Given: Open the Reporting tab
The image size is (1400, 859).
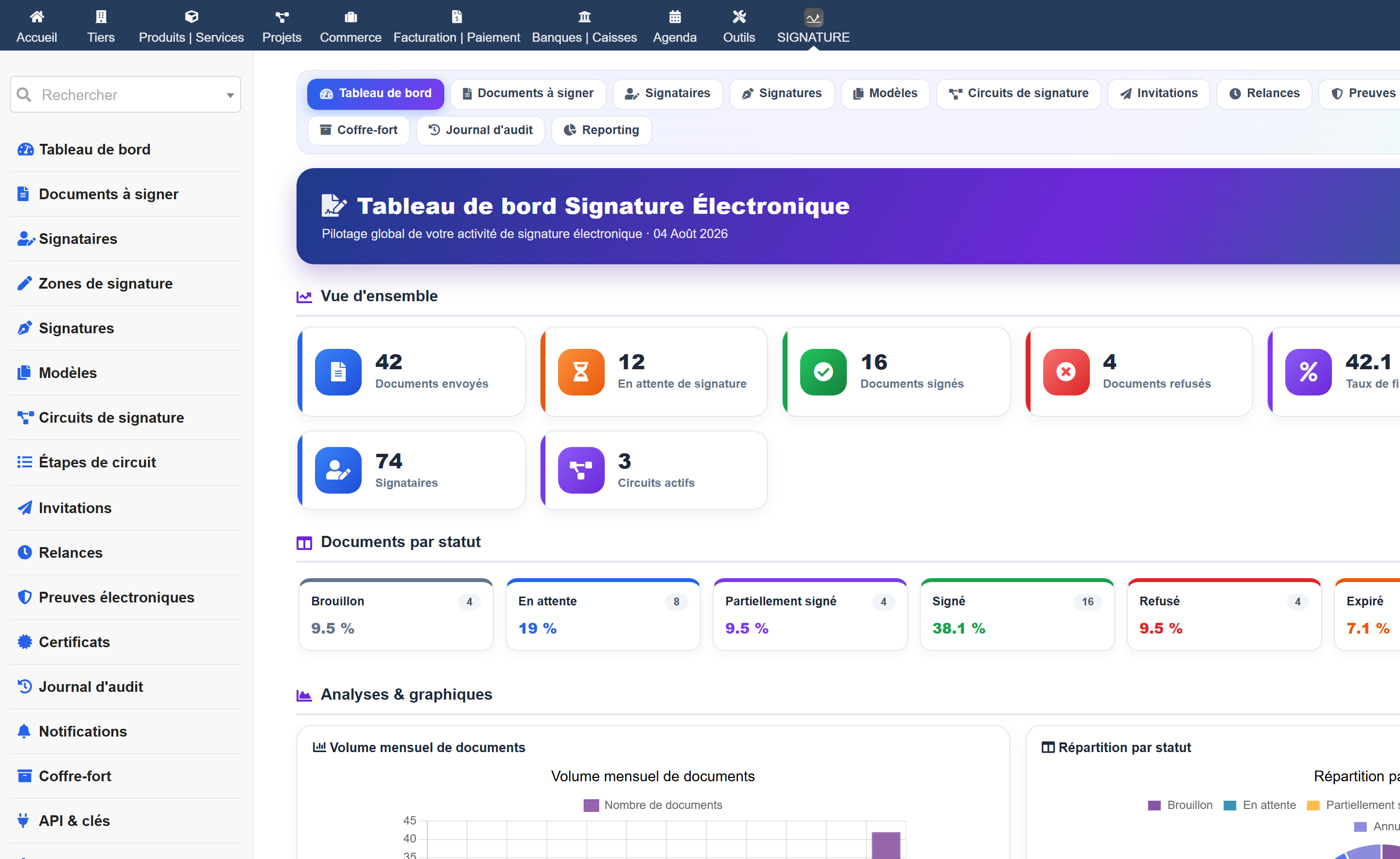Looking at the screenshot, I should (601, 130).
